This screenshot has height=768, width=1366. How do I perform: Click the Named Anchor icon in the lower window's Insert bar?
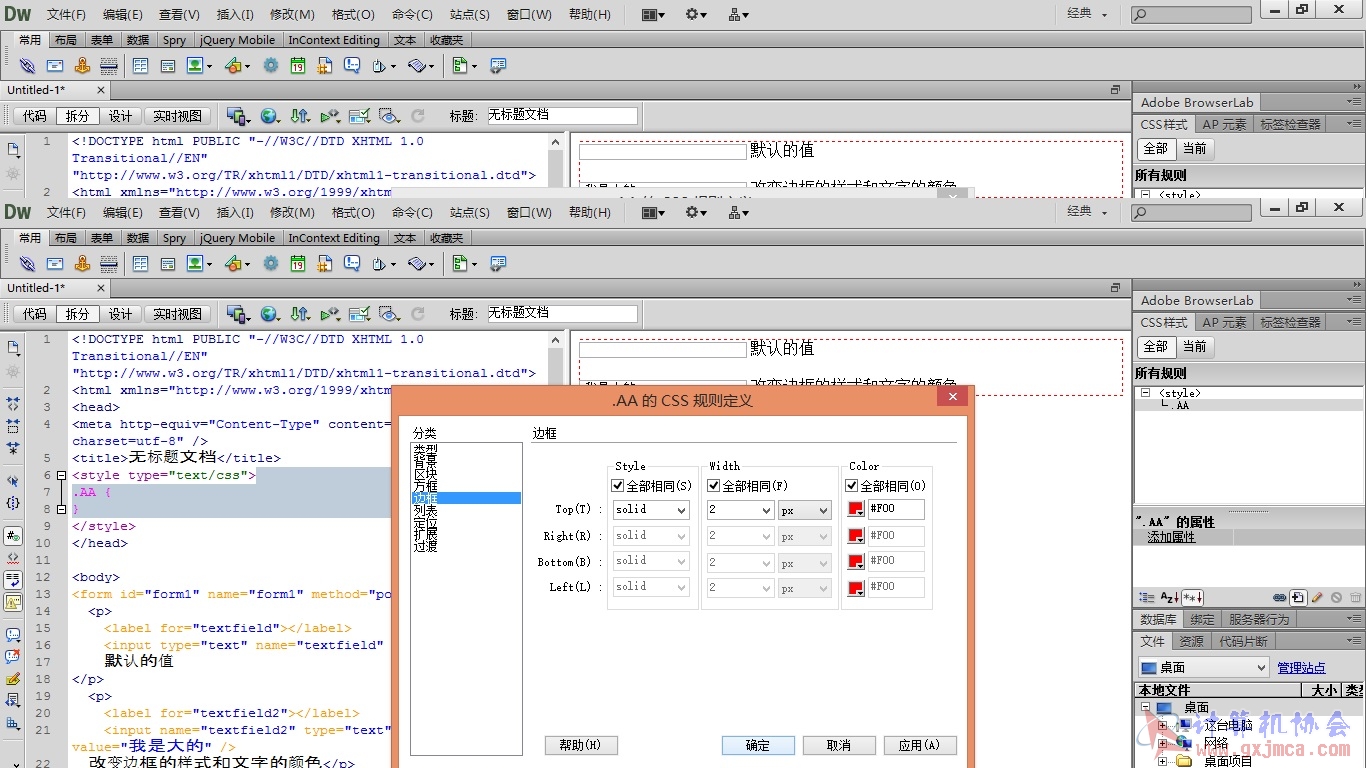(x=82, y=264)
